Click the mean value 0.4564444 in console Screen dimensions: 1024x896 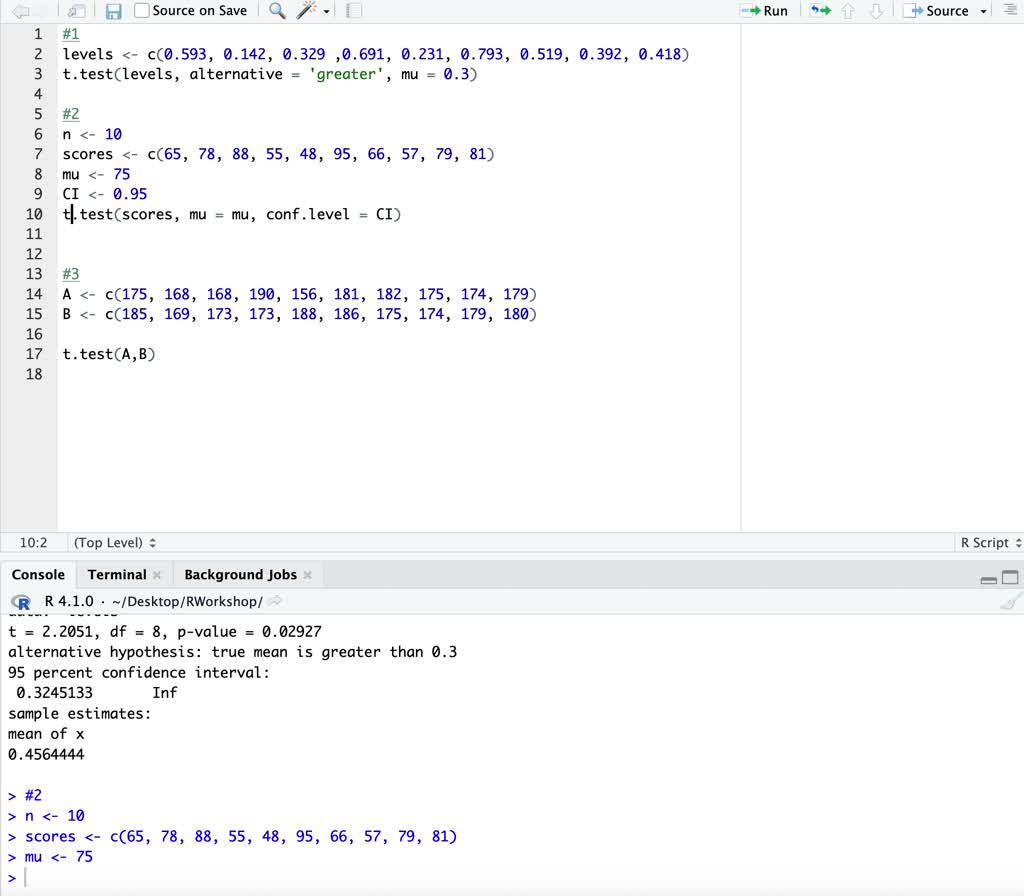pyautogui.click(x=46, y=755)
